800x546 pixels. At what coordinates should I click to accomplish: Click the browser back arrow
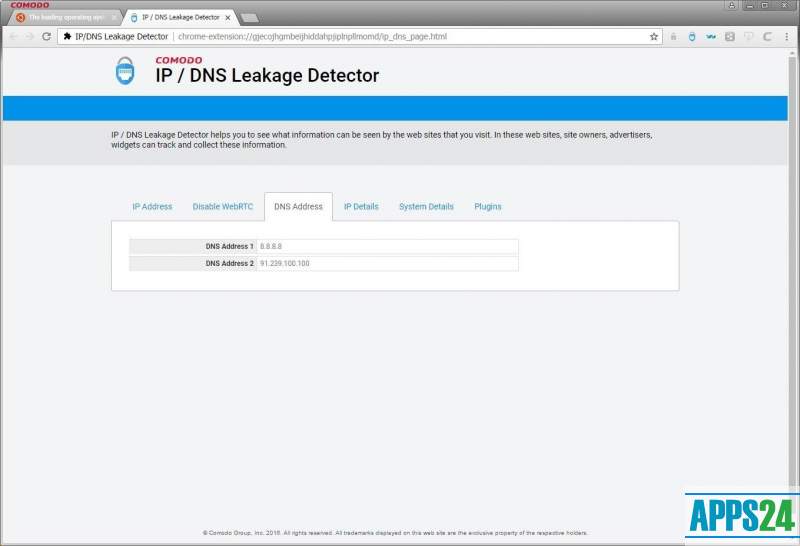pos(14,37)
